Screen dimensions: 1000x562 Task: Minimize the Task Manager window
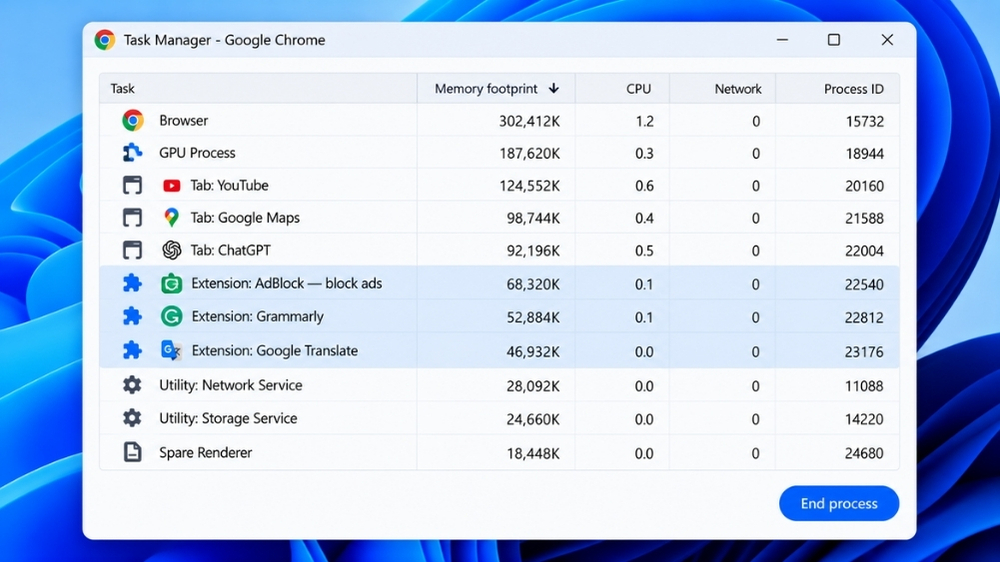tap(783, 40)
